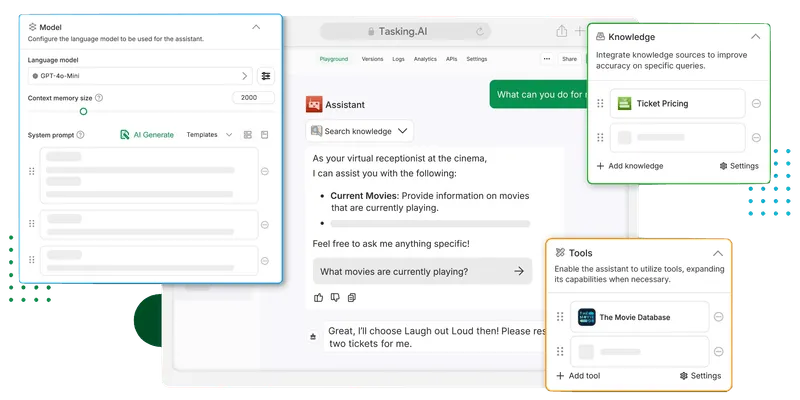Remove the first system prompt block
Screen dimensions: 800x400
(265, 171)
